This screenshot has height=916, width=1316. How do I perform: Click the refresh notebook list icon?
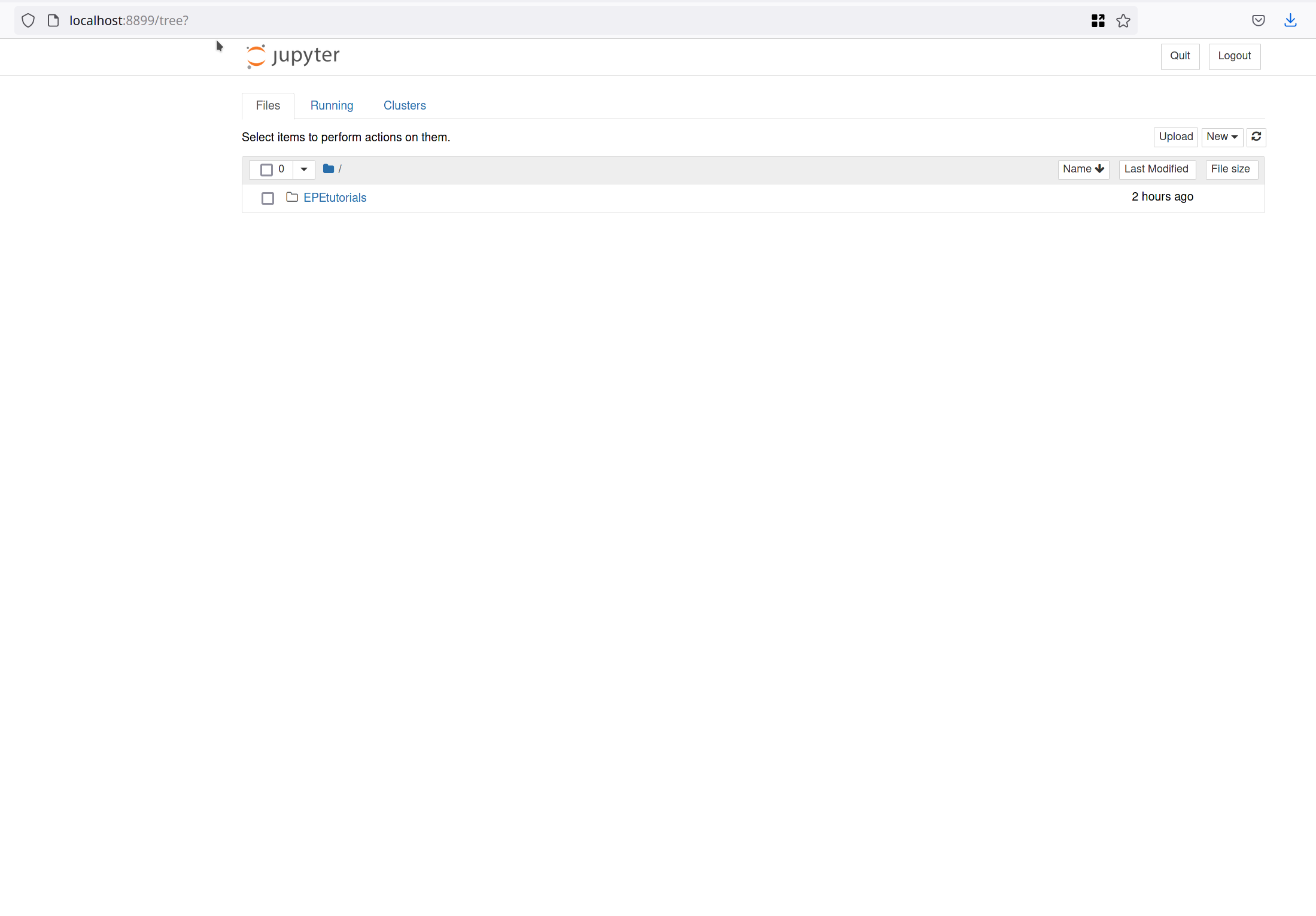click(1256, 137)
